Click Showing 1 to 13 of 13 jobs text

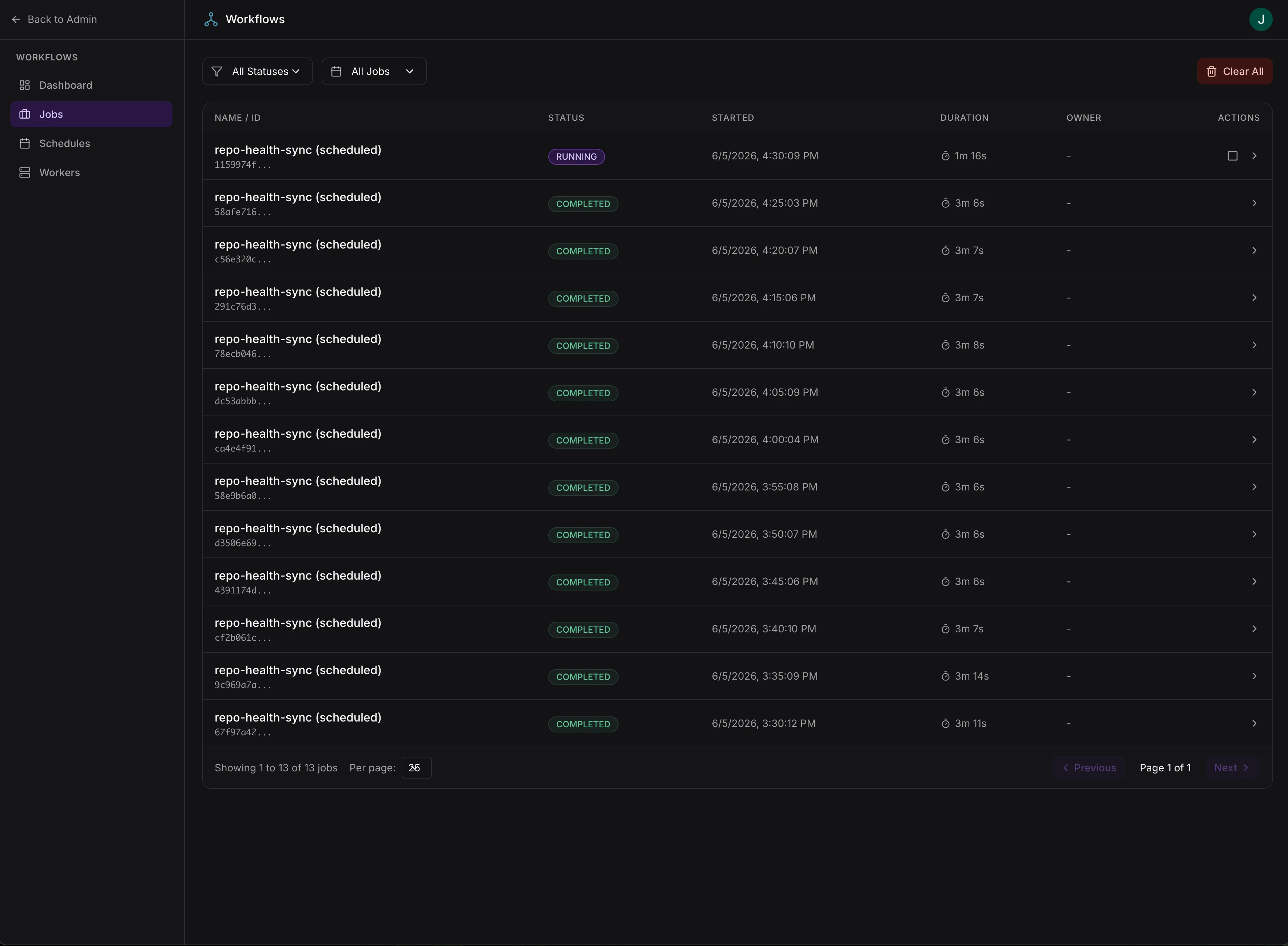point(276,768)
